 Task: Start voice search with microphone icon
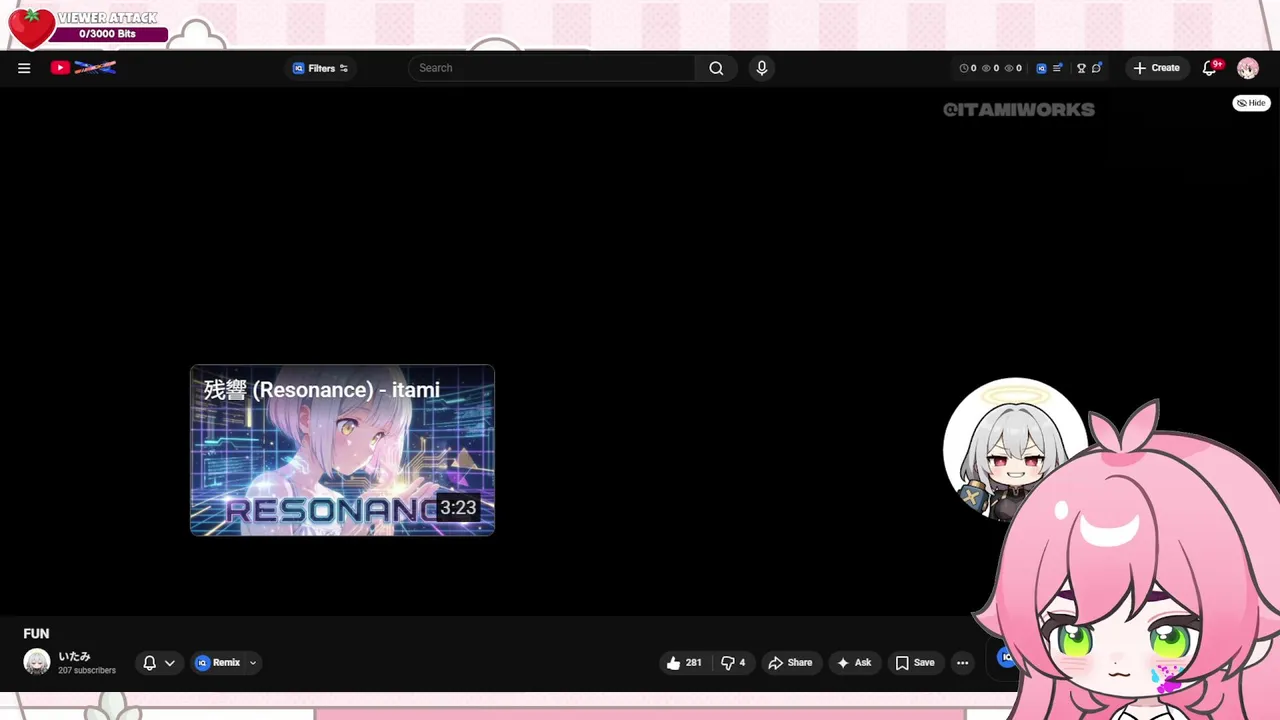point(762,68)
